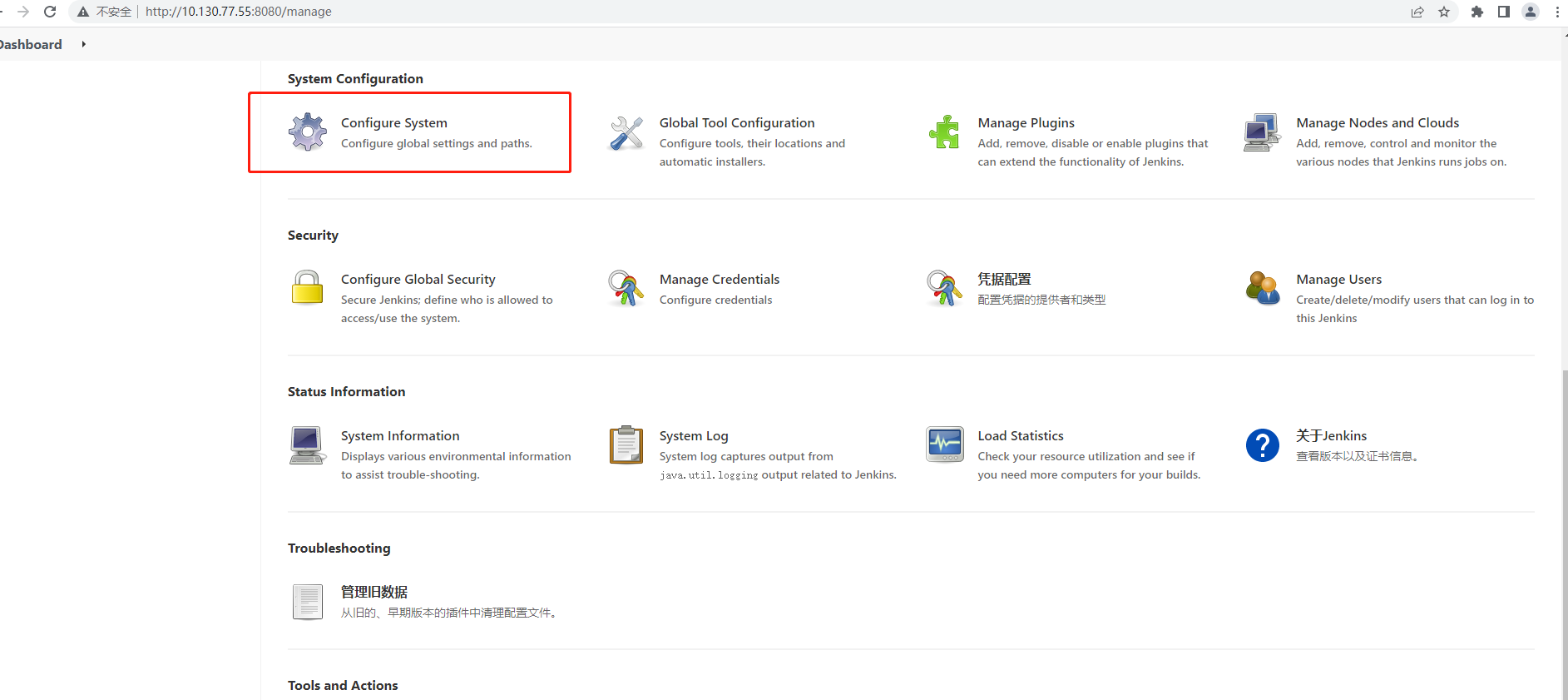Click the Global Tool Configuration wrench icon
The image size is (1568, 700).
point(626,133)
